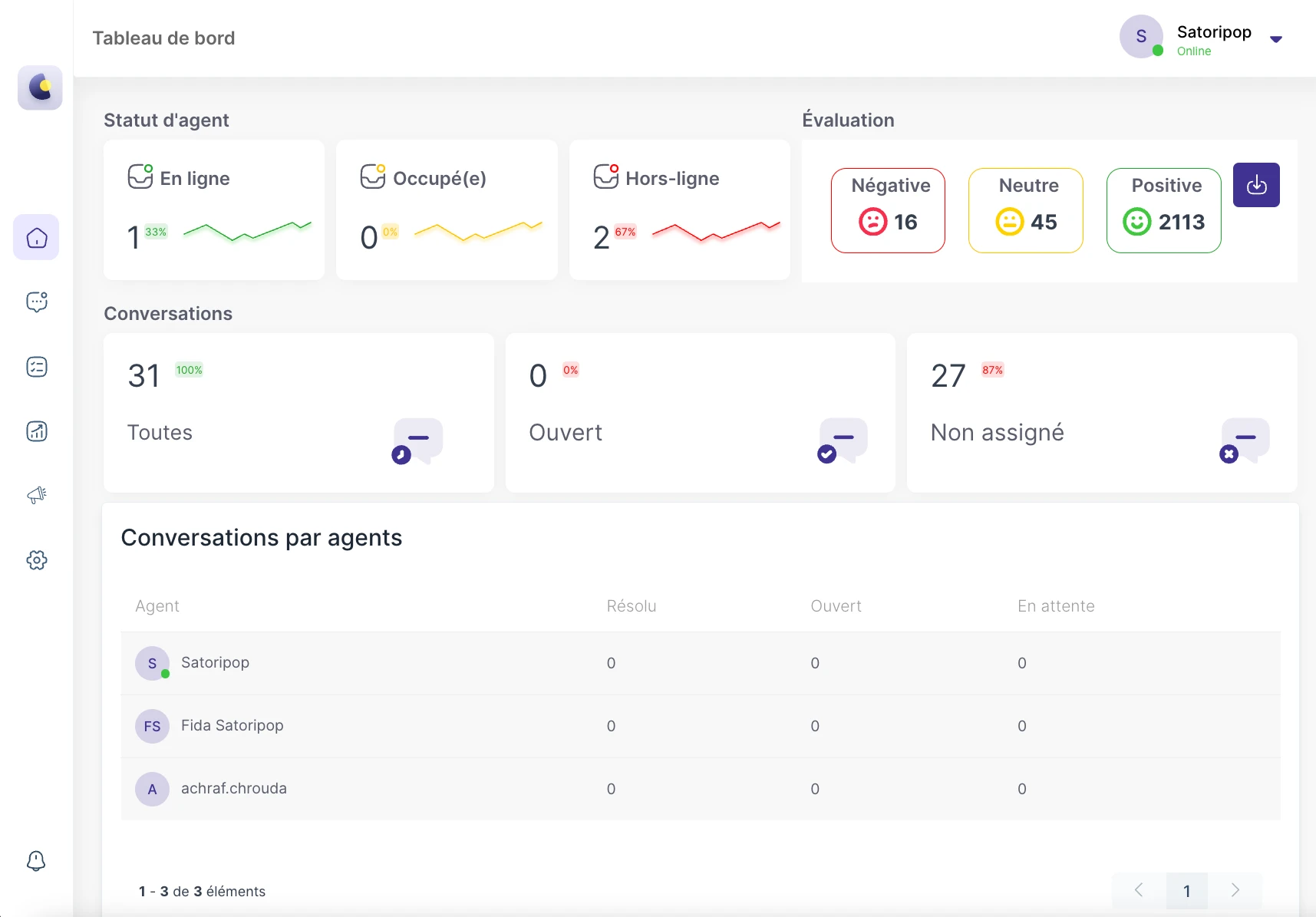This screenshot has width=1316, height=917.
Task: Select page 1 in pagination
Action: point(1187,891)
